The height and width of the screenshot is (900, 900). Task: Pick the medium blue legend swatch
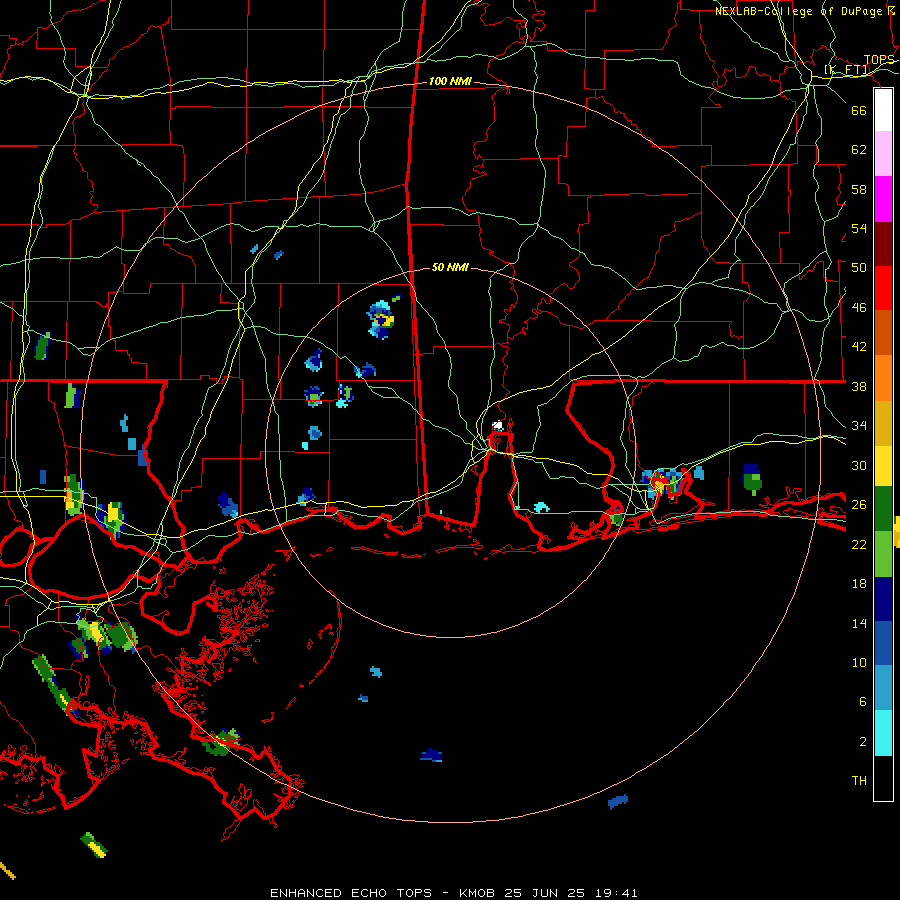[x=883, y=643]
